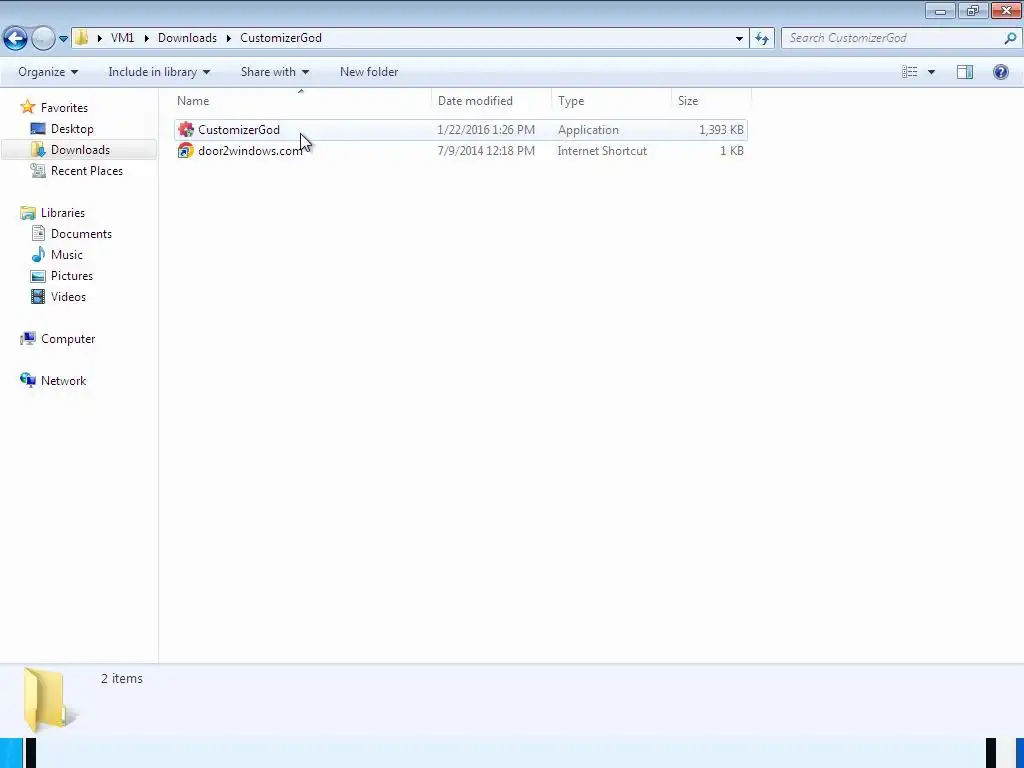Click the Favorites star icon
Image resolution: width=1024 pixels, height=768 pixels.
[27, 106]
